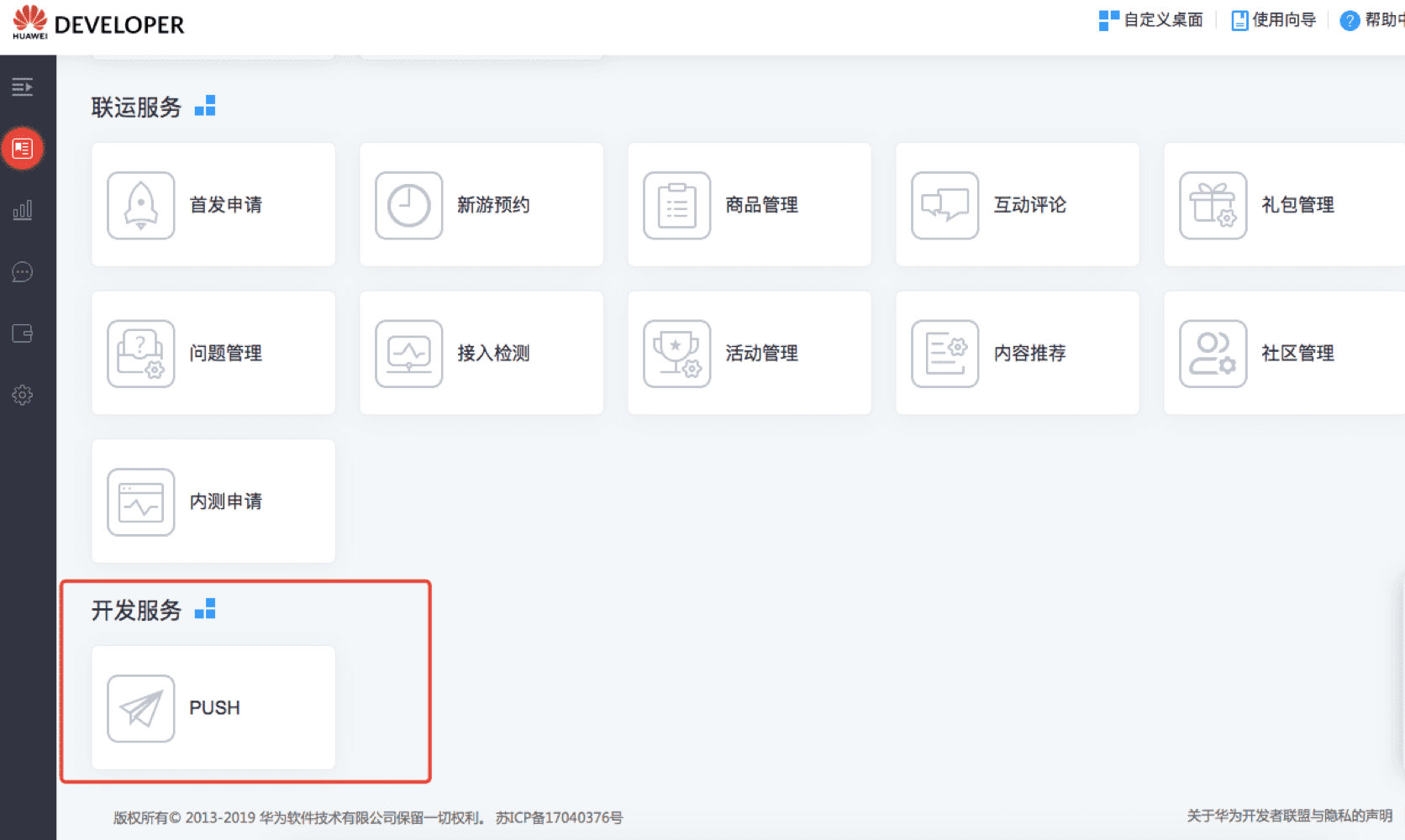Open the 帮助 help menu item
The image size is (1405, 840).
click(1372, 20)
